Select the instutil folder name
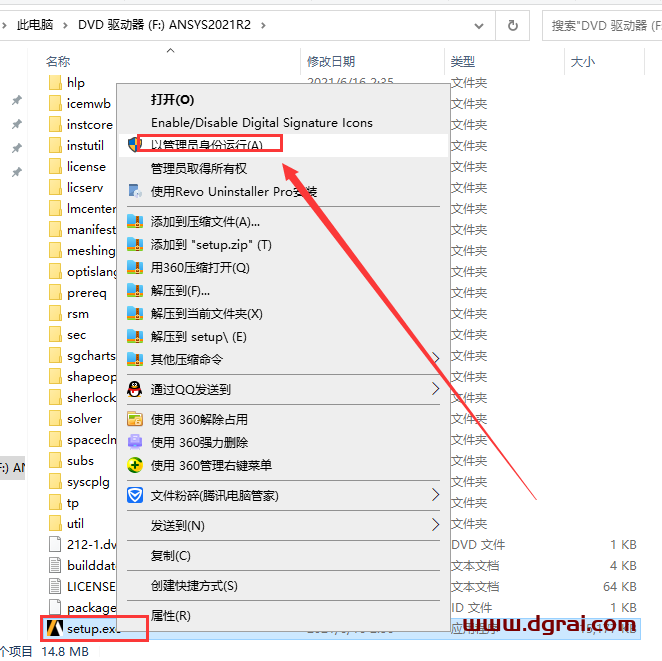 coord(85,146)
